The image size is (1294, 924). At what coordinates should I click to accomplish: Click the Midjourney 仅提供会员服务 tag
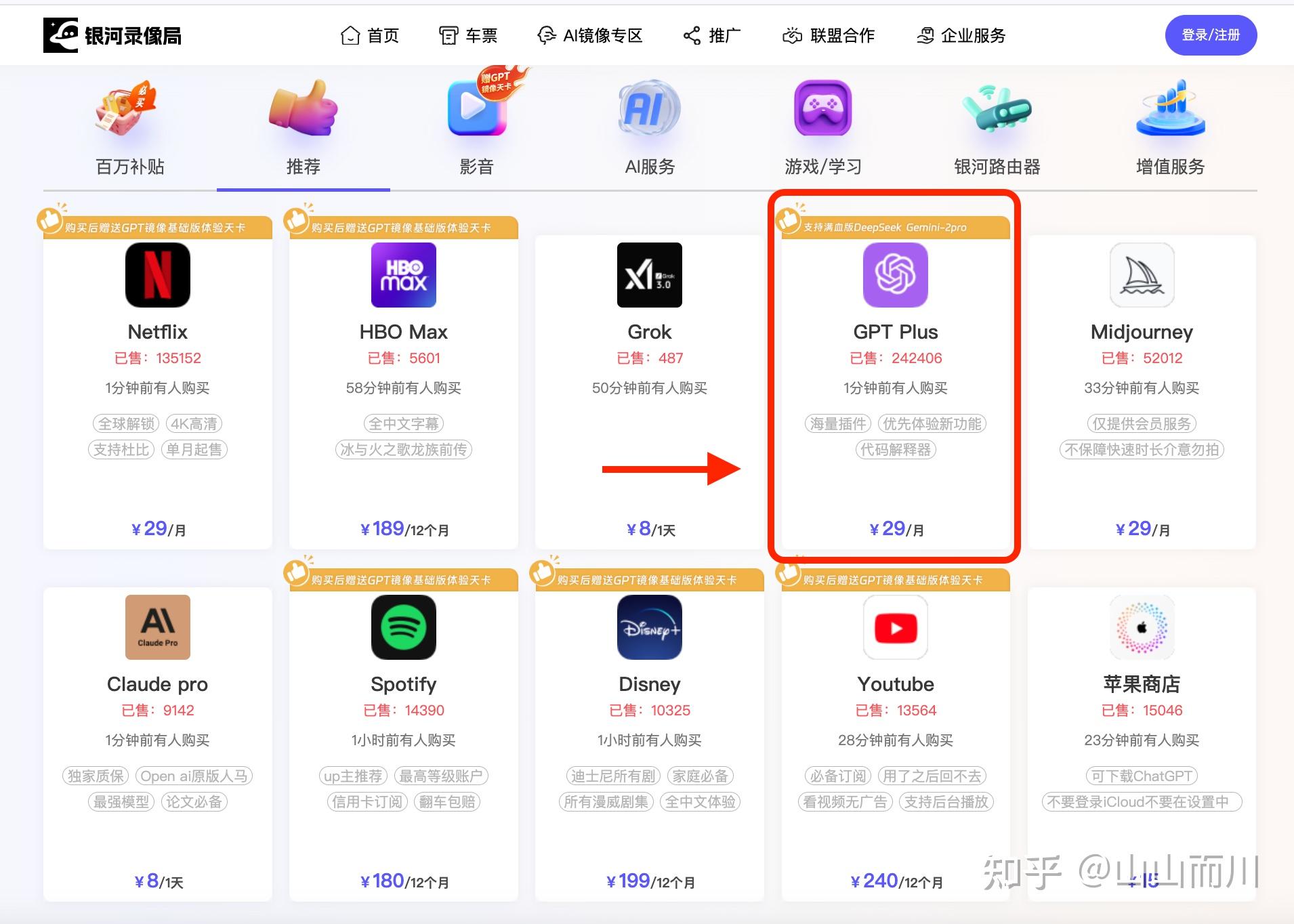pyautogui.click(x=1142, y=424)
